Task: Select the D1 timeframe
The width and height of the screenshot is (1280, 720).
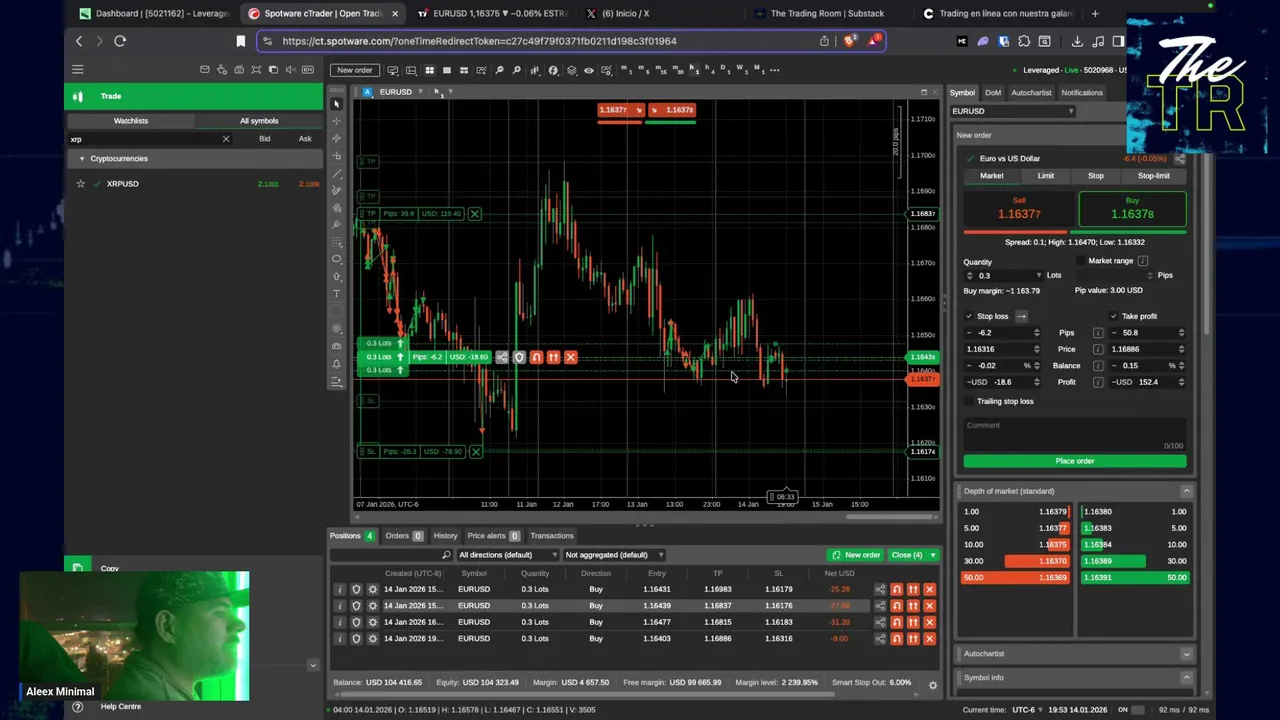Action: tap(725, 69)
